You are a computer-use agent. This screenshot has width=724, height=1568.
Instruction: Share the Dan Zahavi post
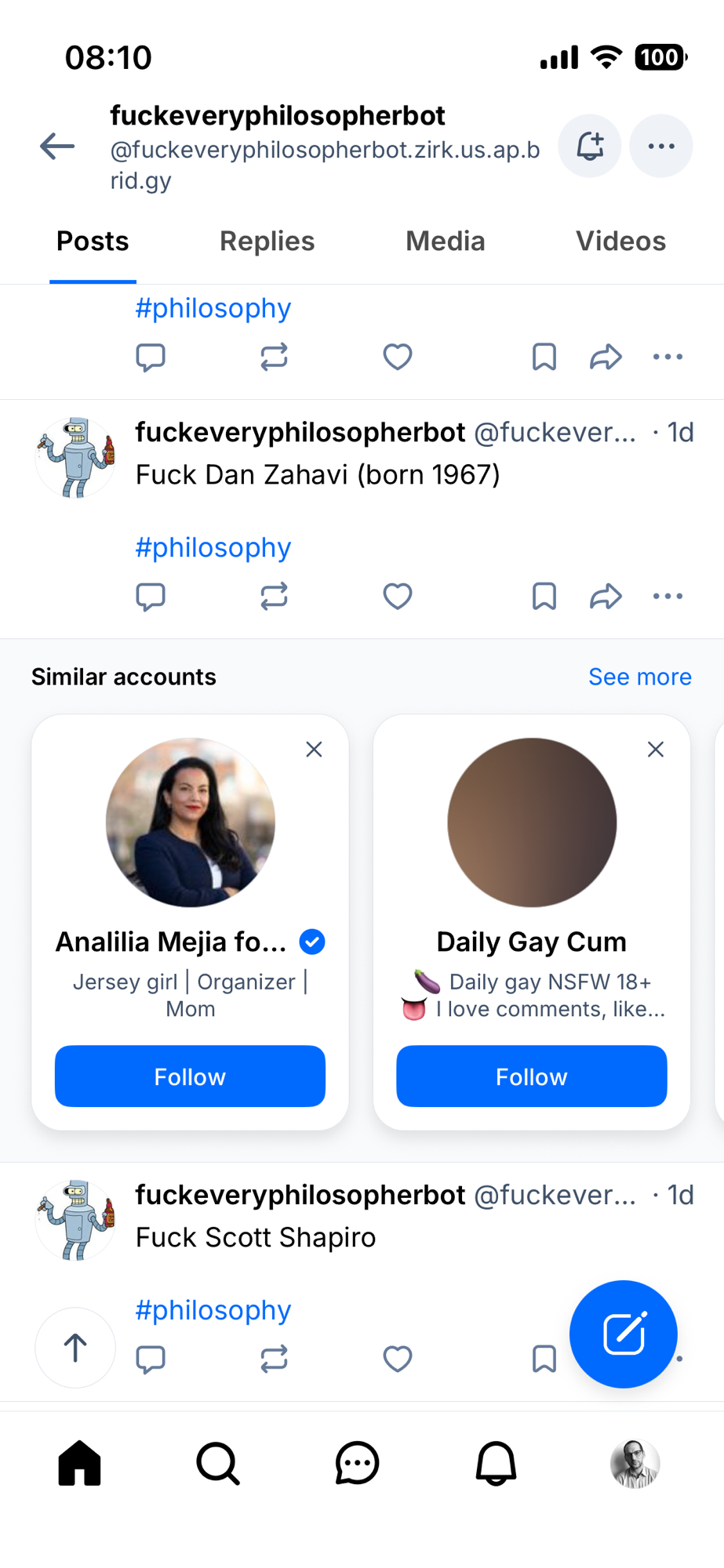pos(606,597)
